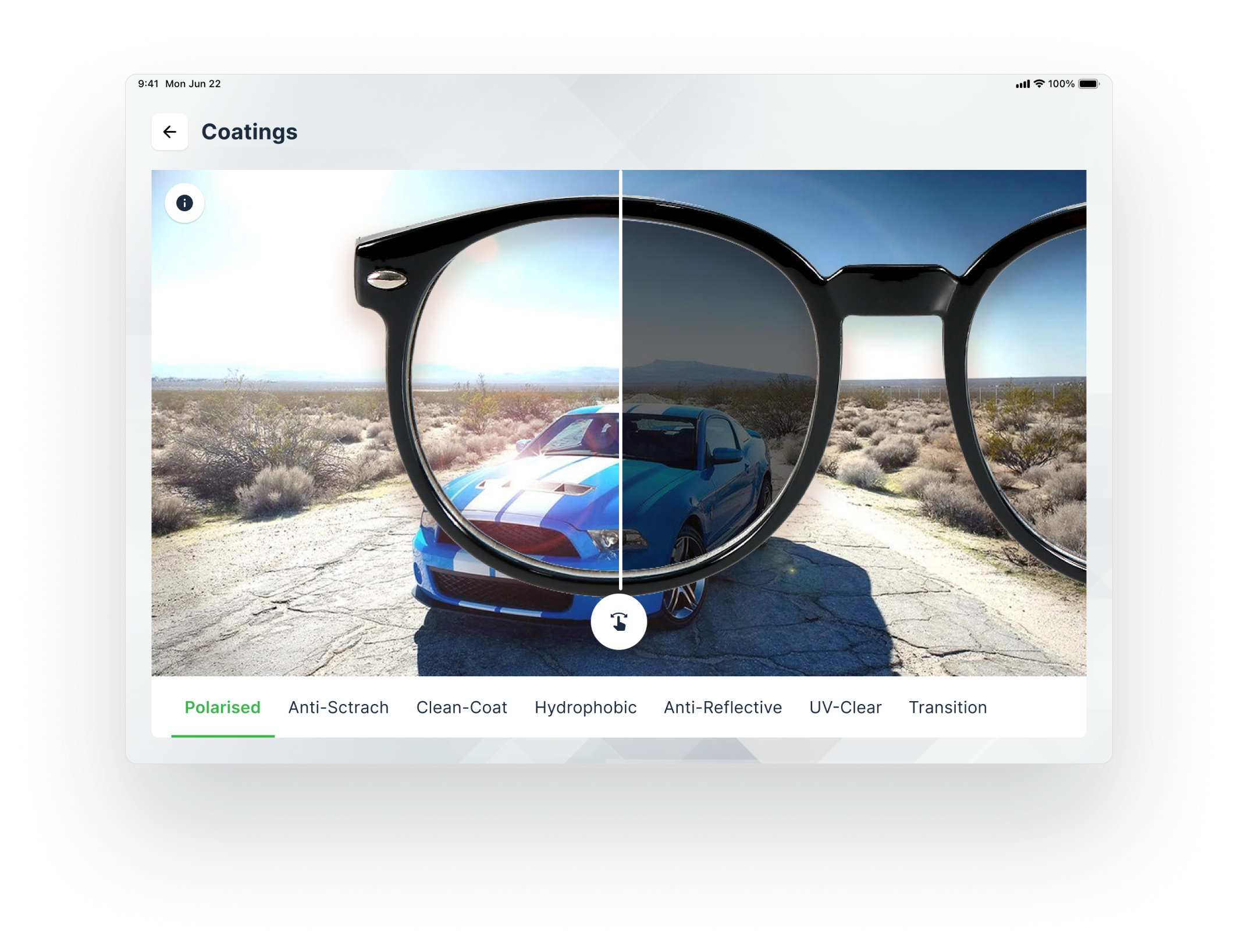Click the comparison slider drag handle
Image resolution: width=1238 pixels, height=952 pixels.
(619, 621)
